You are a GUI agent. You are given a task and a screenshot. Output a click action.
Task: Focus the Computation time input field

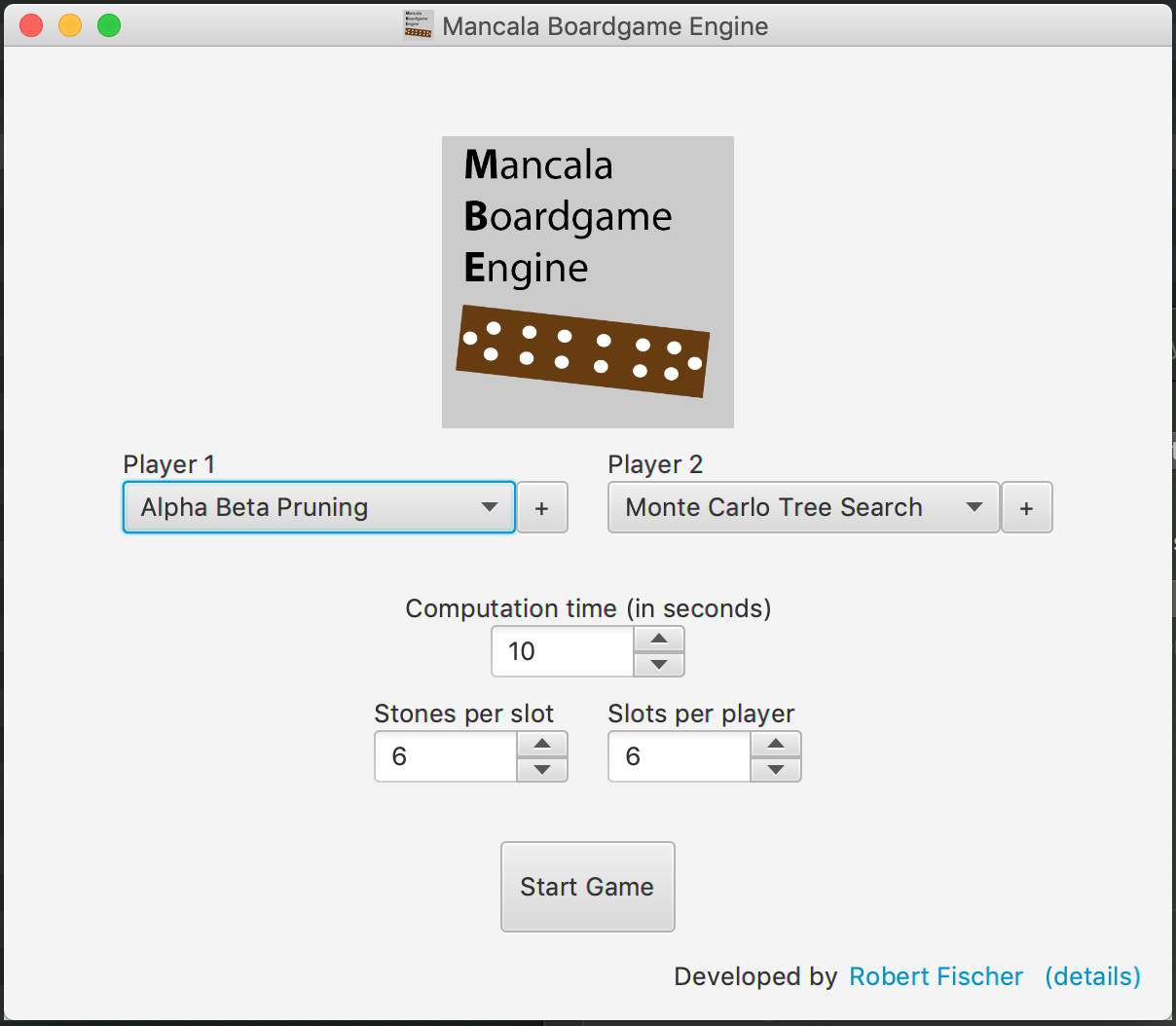click(563, 651)
